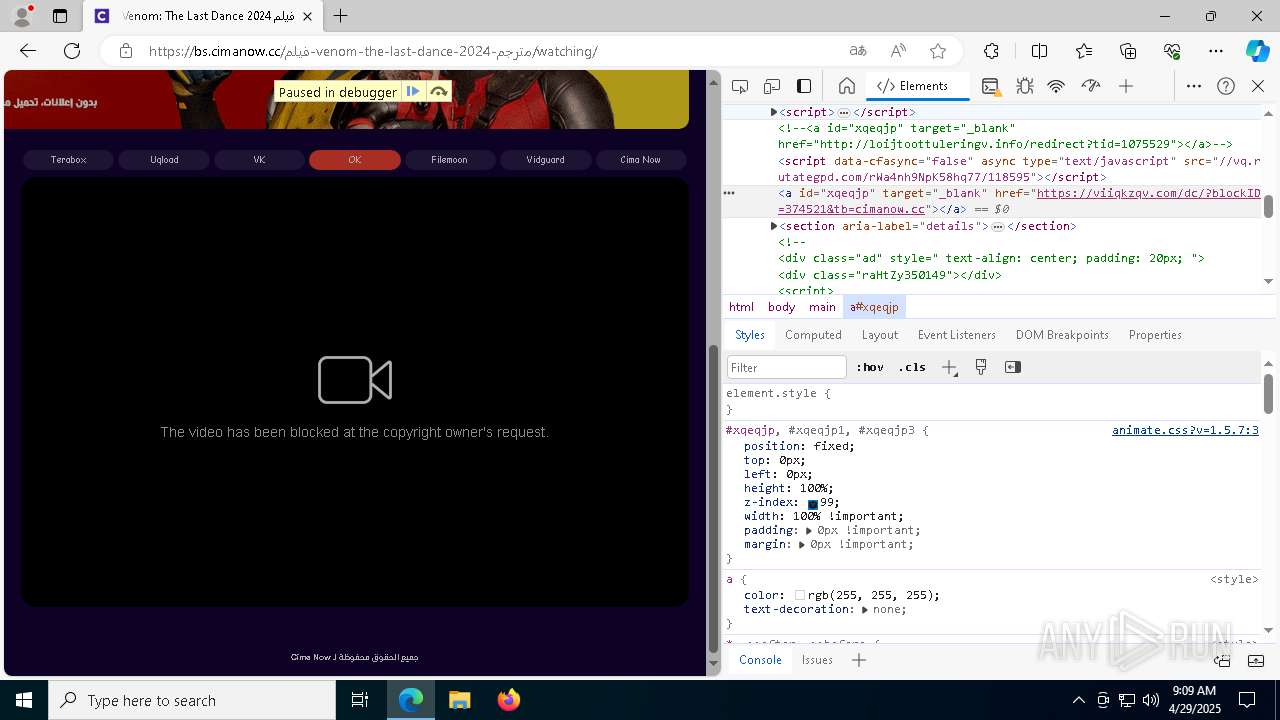Activate the inspect element picker tool
This screenshot has height=720, width=1280.
pyautogui.click(x=740, y=86)
